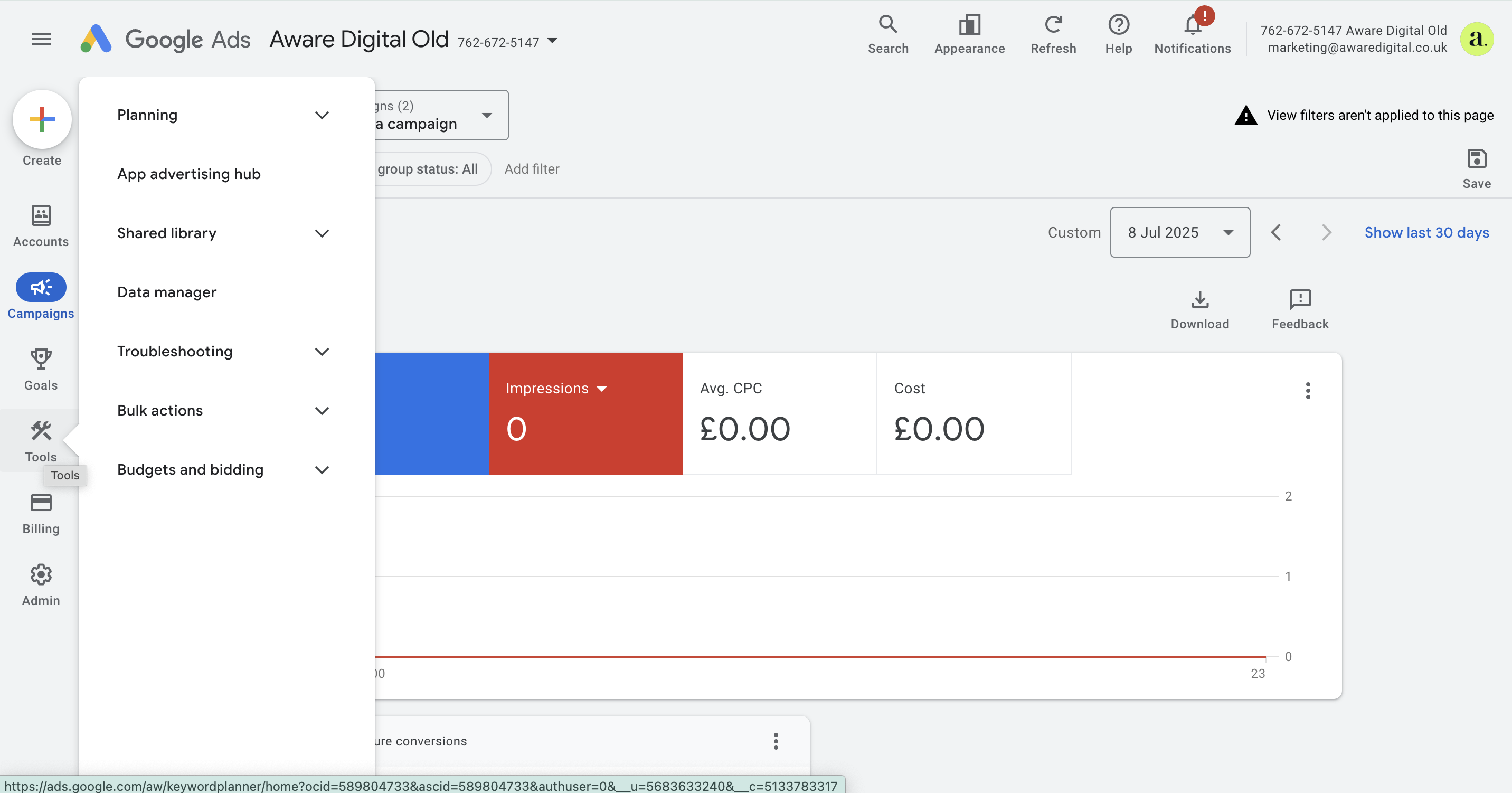The height and width of the screenshot is (793, 1512).
Task: Click the filters warning triangle icon
Action: click(x=1245, y=115)
